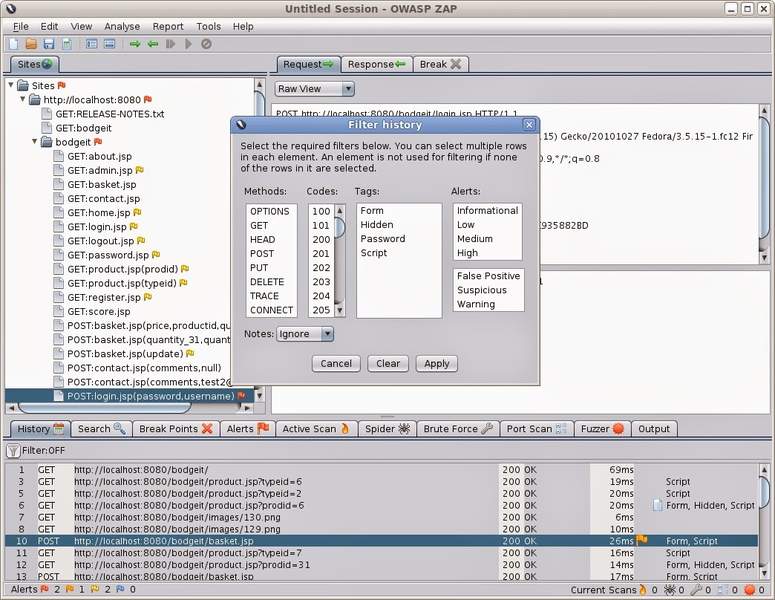The image size is (775, 600).
Task: Click the Cancel button in Filter history
Action: pos(336,363)
